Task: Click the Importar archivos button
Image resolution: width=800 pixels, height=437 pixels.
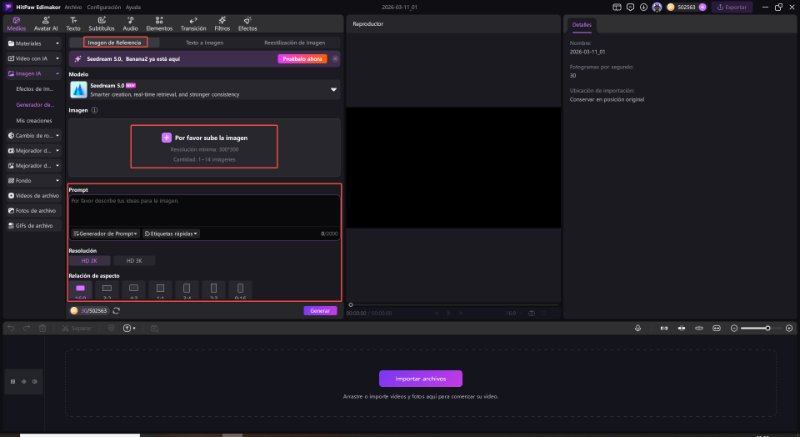Action: click(420, 378)
